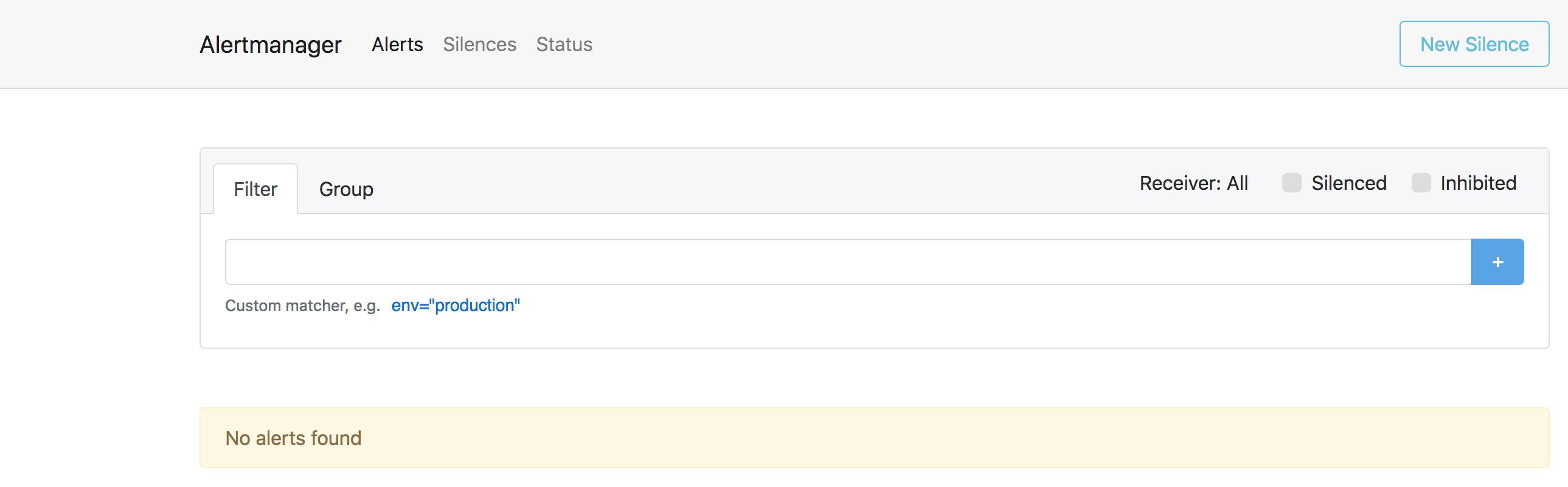The height and width of the screenshot is (487, 1568).
Task: Click the word "Receiver:" in filter bar
Action: (1180, 183)
